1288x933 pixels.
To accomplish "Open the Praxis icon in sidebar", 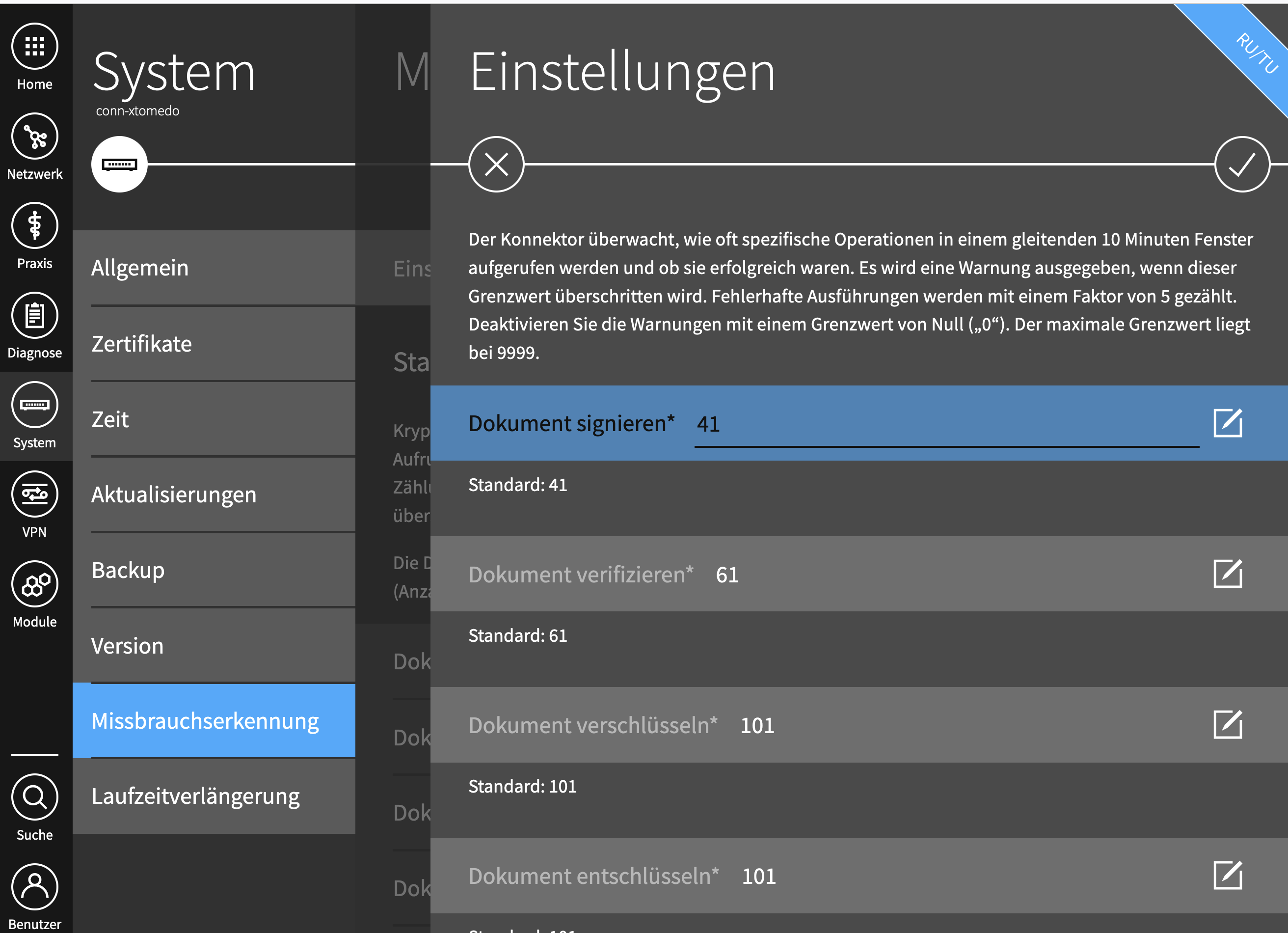I will click(35, 225).
